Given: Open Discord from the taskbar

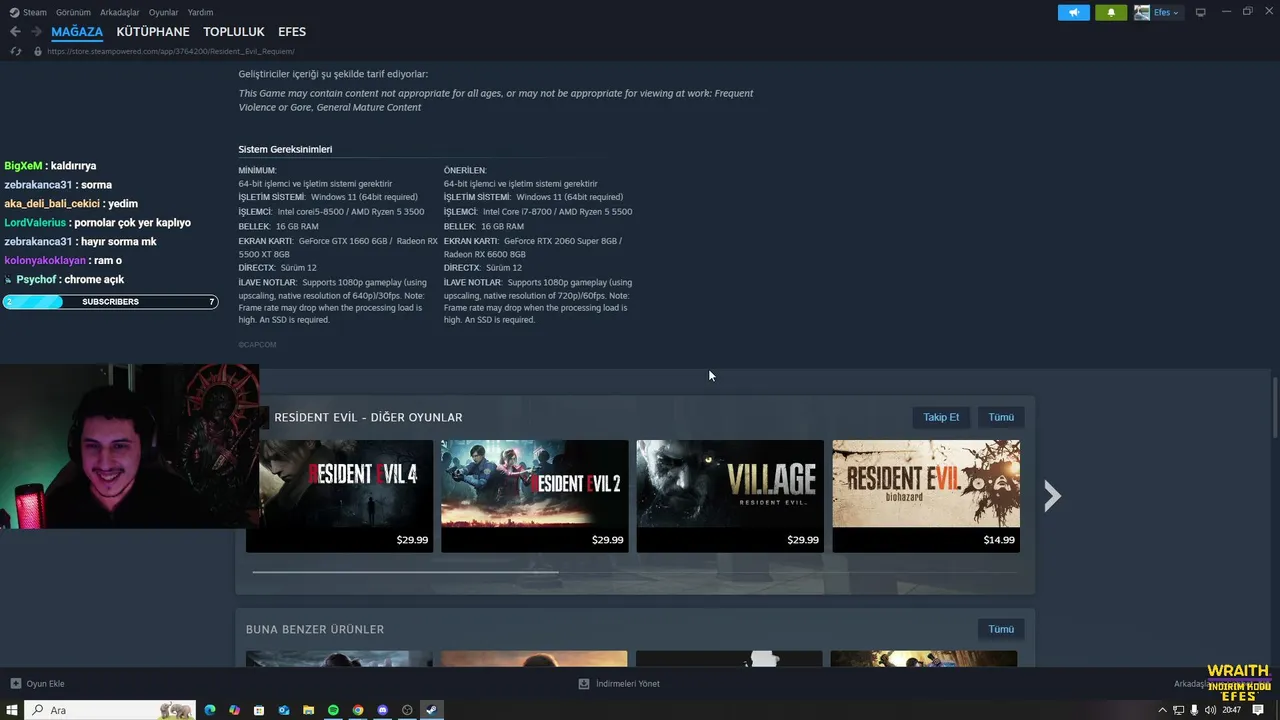Looking at the screenshot, I should 383,710.
